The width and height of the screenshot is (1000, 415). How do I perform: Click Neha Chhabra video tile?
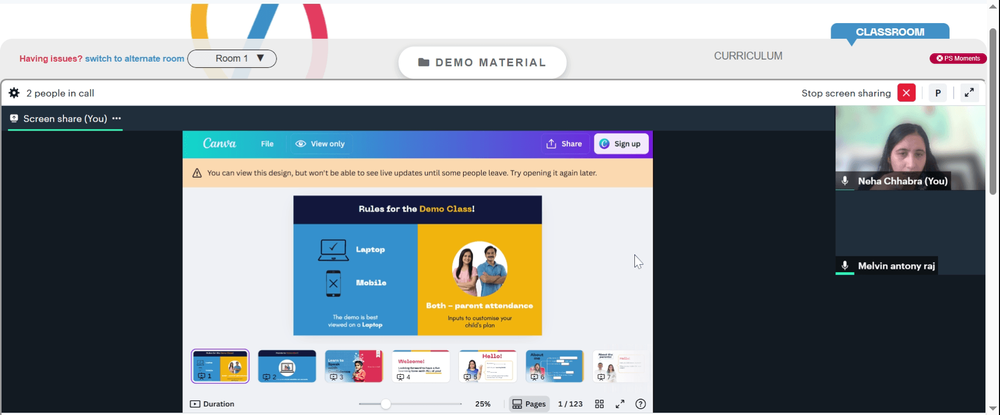910,148
